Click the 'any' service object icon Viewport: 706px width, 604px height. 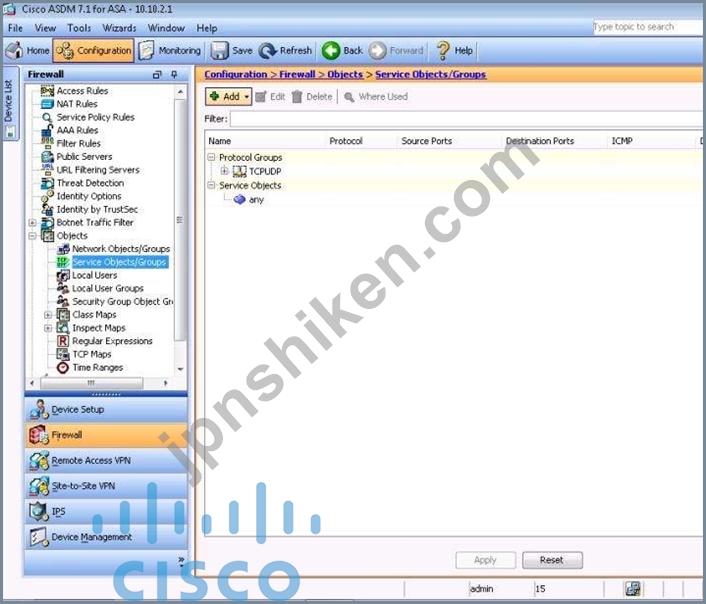point(240,200)
